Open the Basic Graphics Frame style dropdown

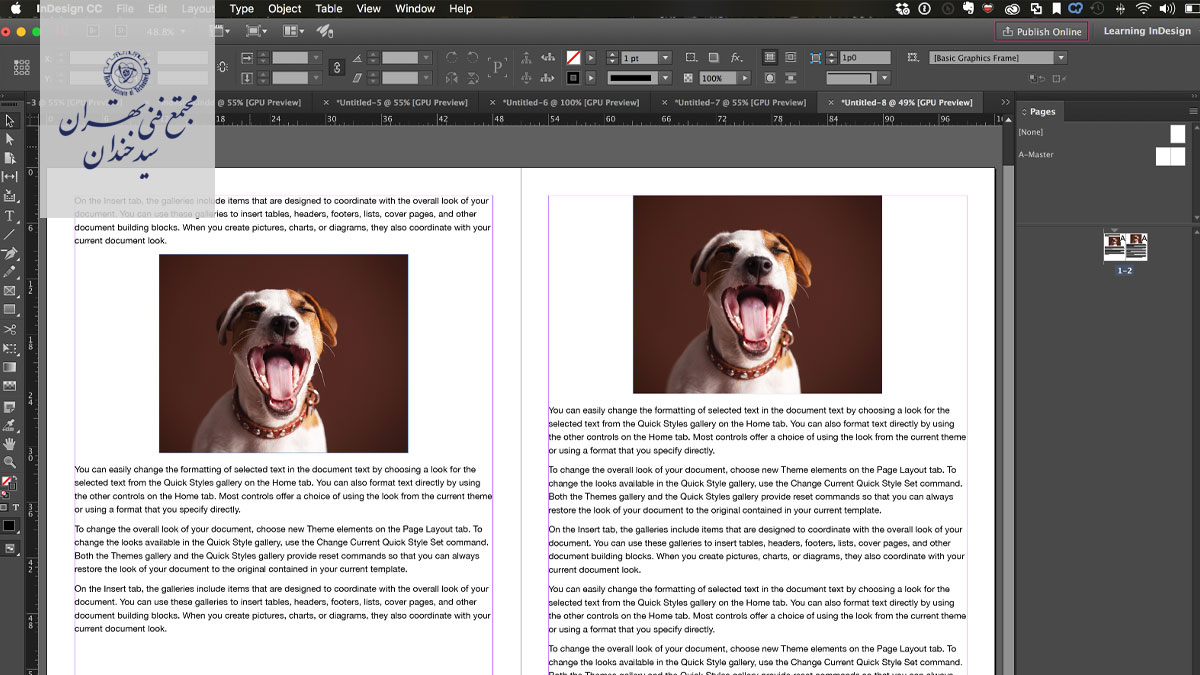(1061, 58)
